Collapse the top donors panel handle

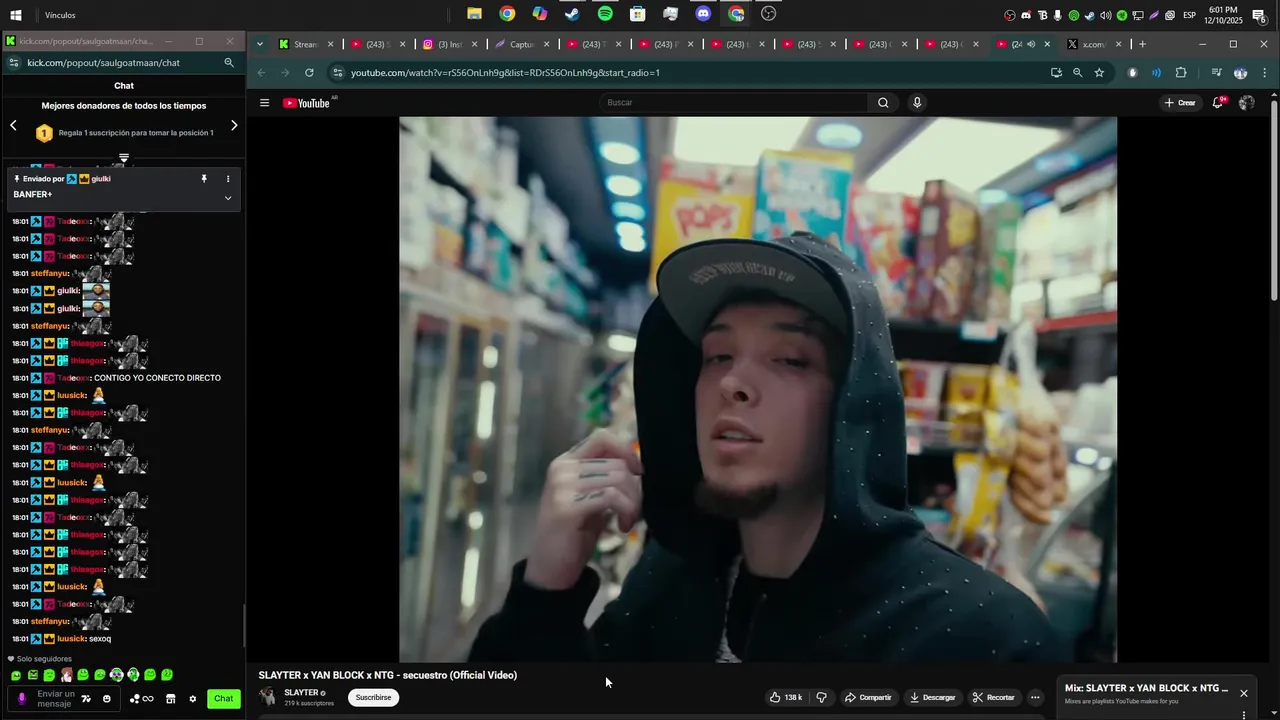[124, 158]
